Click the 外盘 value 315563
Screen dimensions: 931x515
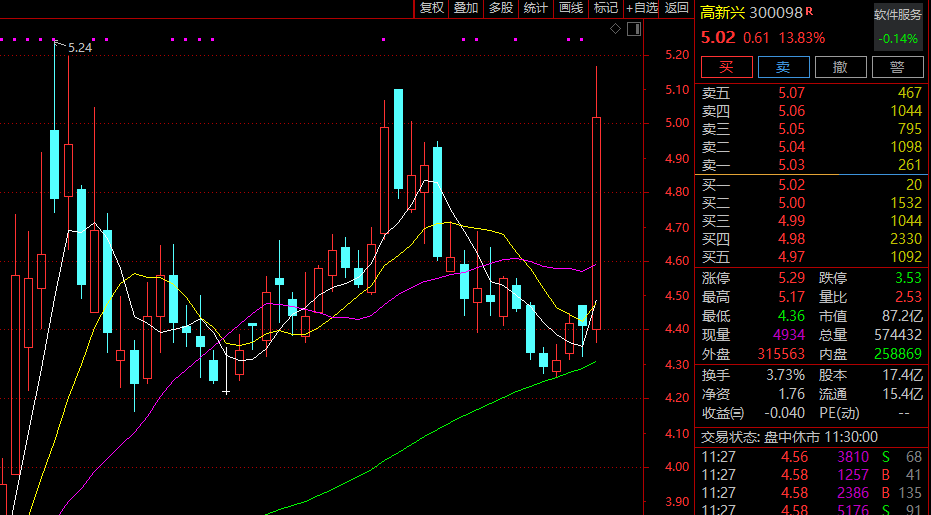tap(781, 354)
